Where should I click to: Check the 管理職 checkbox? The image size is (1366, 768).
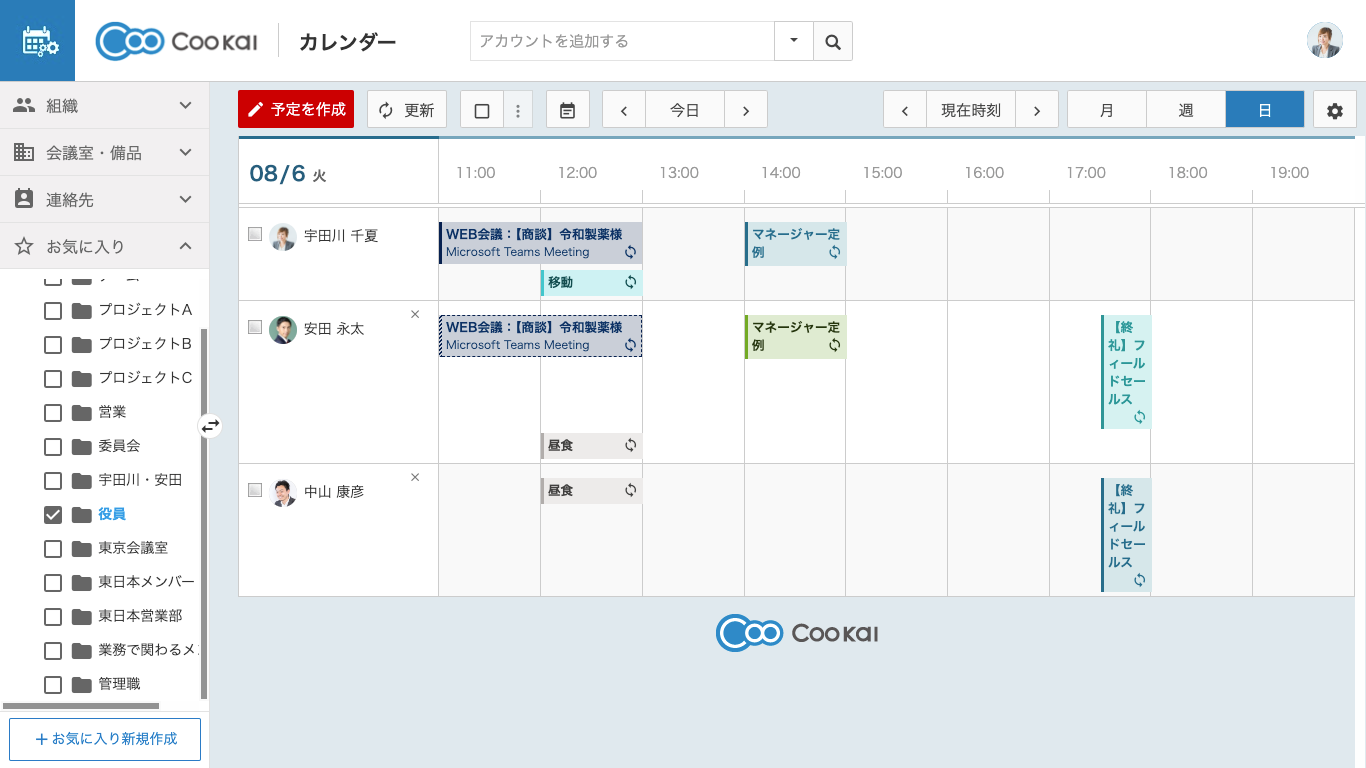(x=53, y=684)
